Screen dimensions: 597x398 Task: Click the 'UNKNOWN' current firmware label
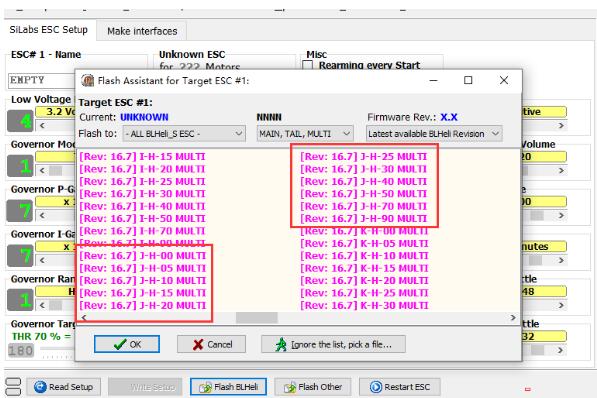tap(144, 117)
